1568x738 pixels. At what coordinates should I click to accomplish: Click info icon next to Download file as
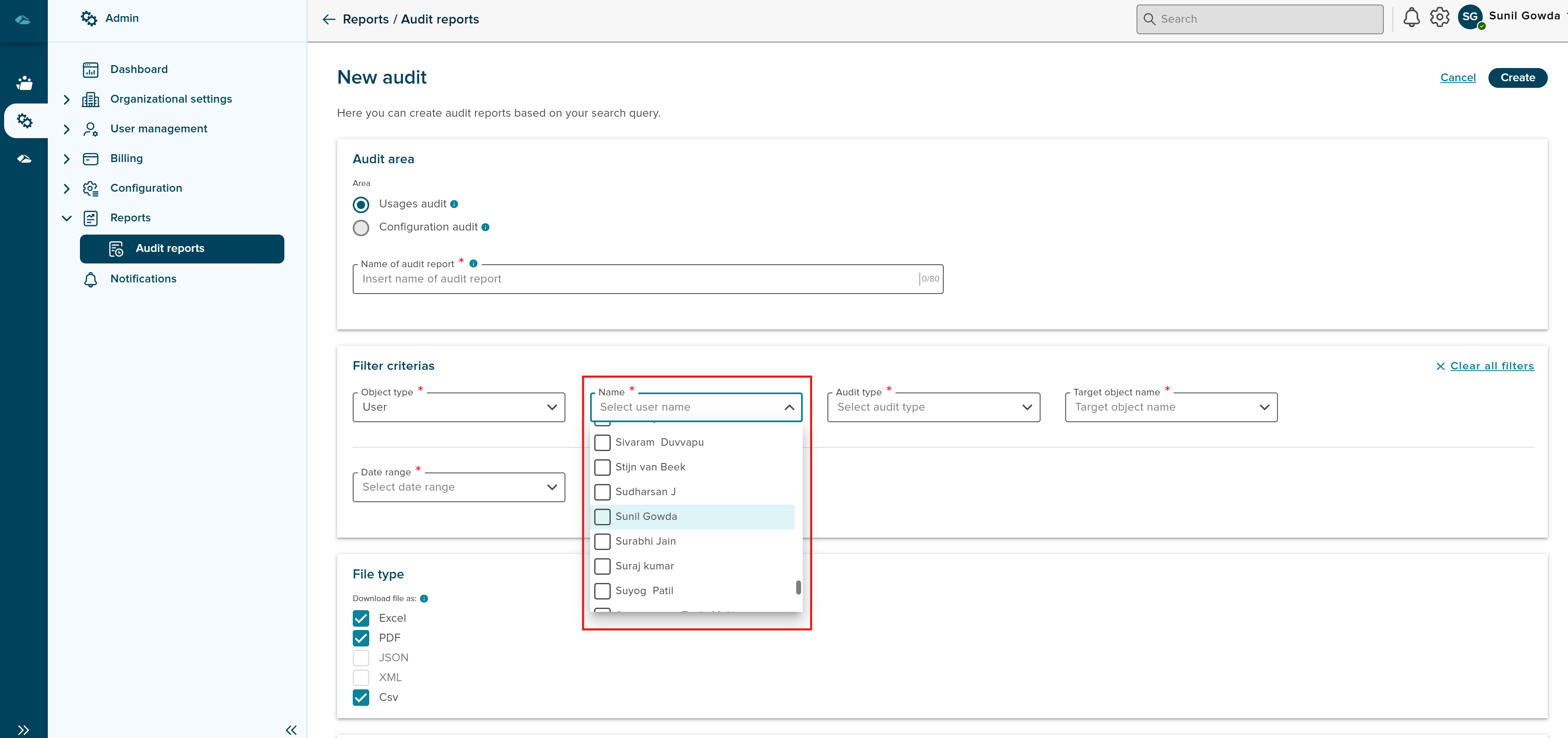[424, 599]
